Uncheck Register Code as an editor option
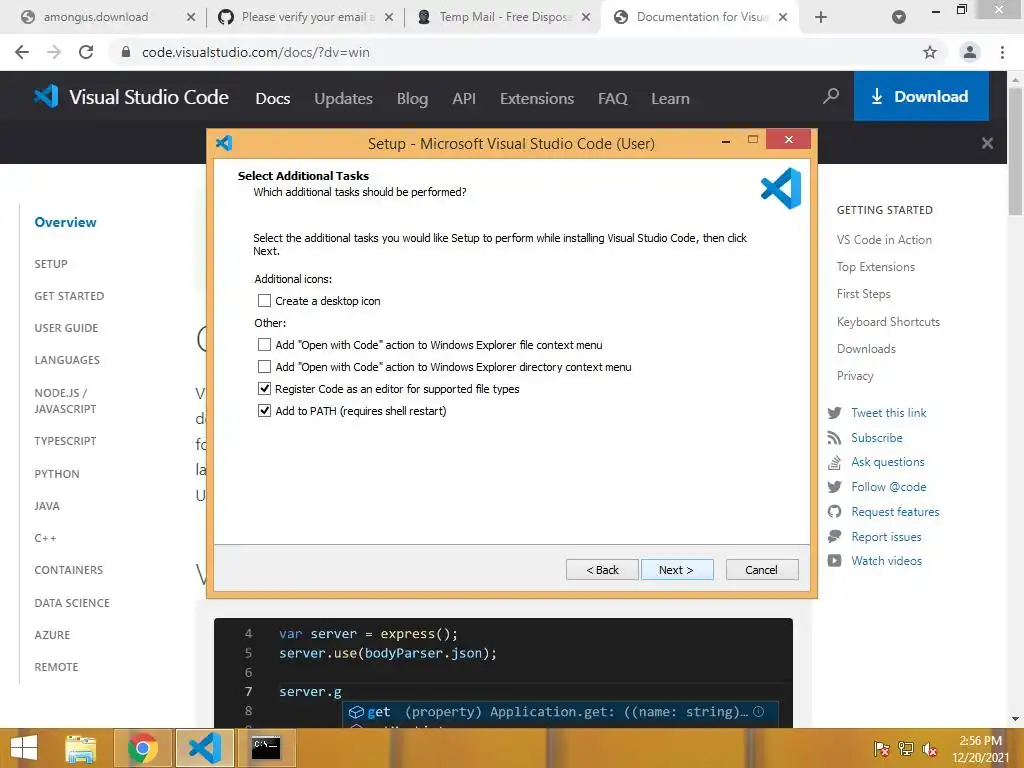 (264, 389)
